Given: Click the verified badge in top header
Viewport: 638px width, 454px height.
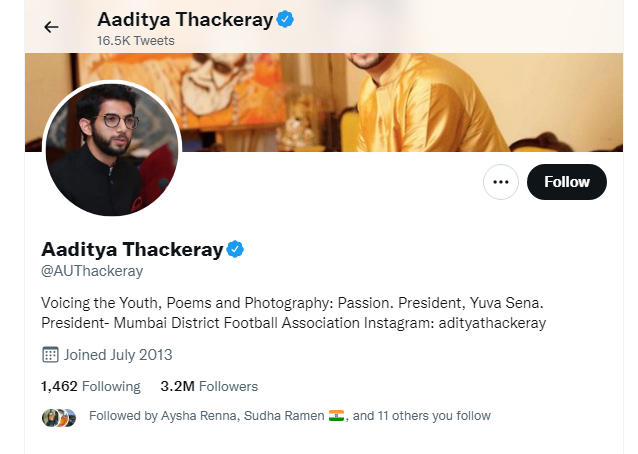Looking at the screenshot, I should pos(285,19).
